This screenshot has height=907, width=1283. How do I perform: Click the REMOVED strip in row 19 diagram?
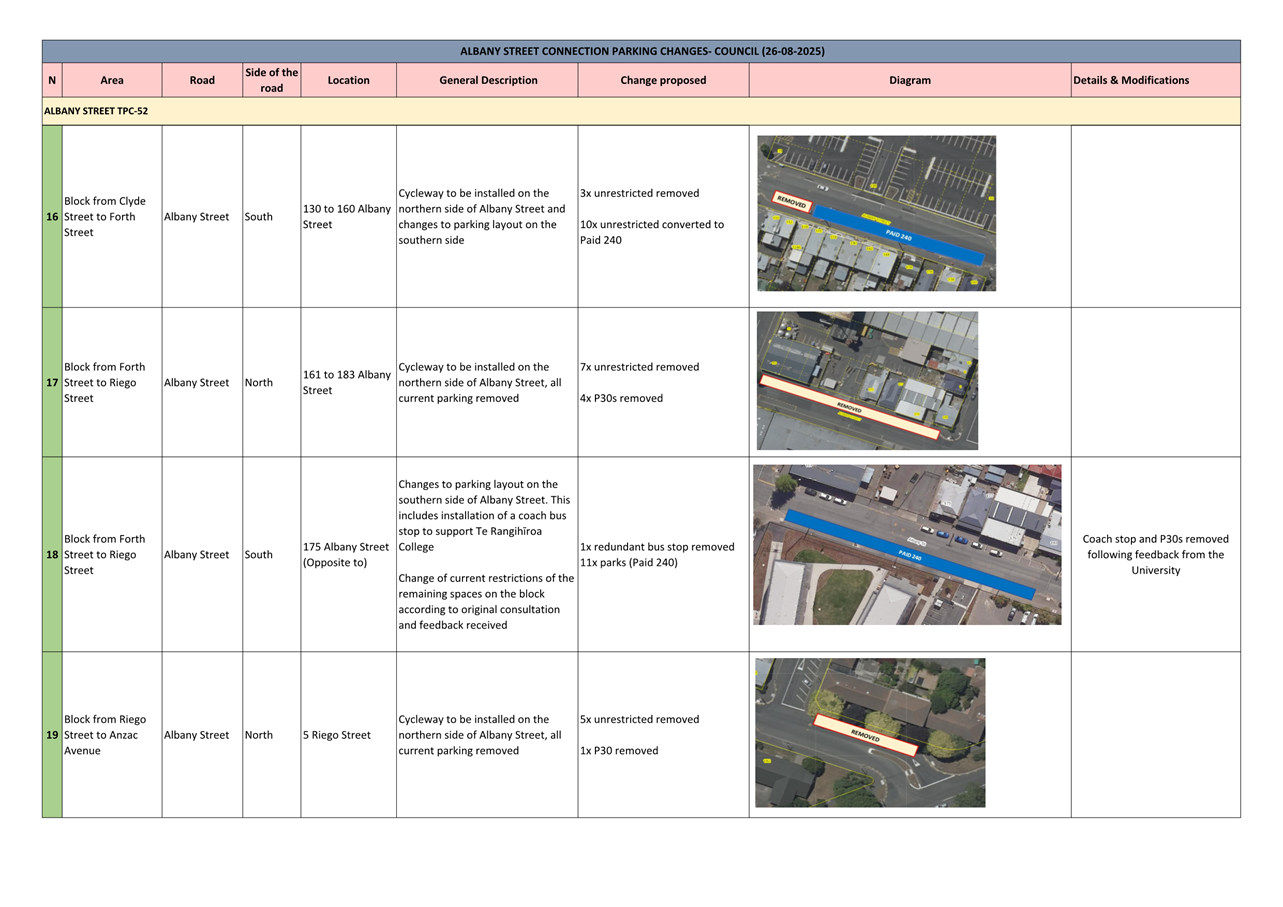(865, 735)
